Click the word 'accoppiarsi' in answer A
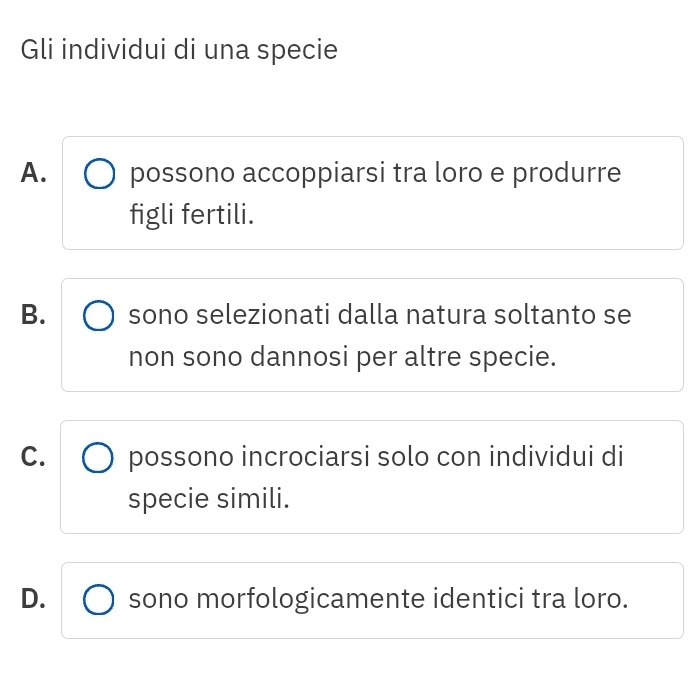 tap(313, 174)
